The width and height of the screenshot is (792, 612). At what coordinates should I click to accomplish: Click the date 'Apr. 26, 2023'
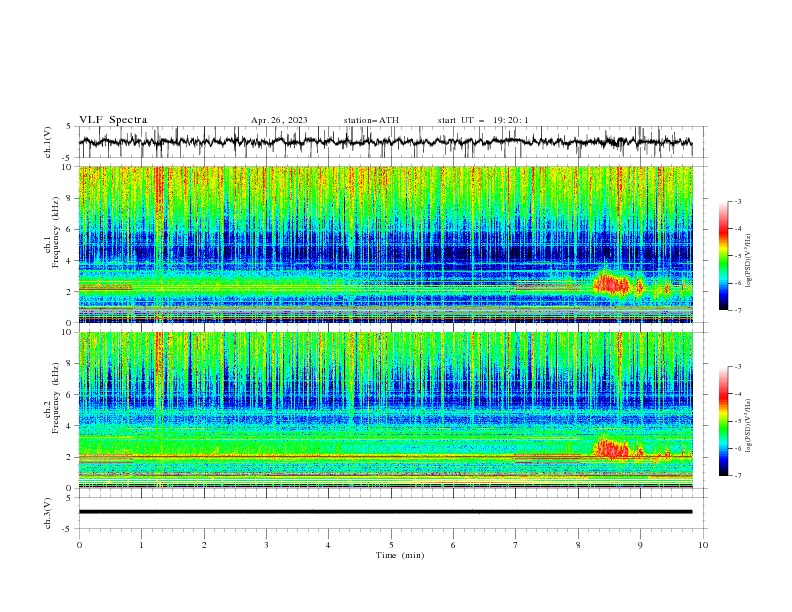point(279,120)
